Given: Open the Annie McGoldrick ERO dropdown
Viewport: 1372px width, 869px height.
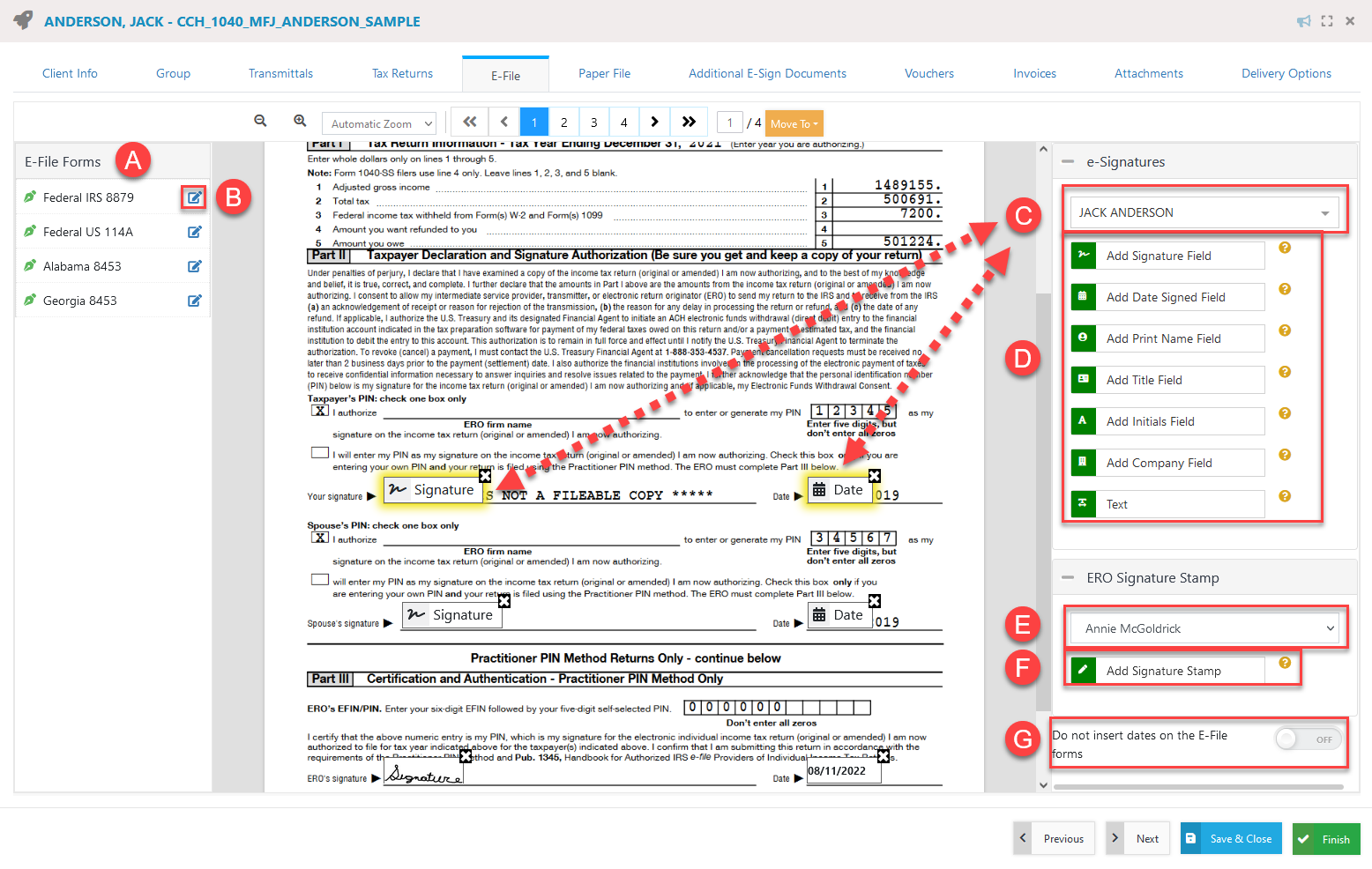Looking at the screenshot, I should (x=1204, y=628).
